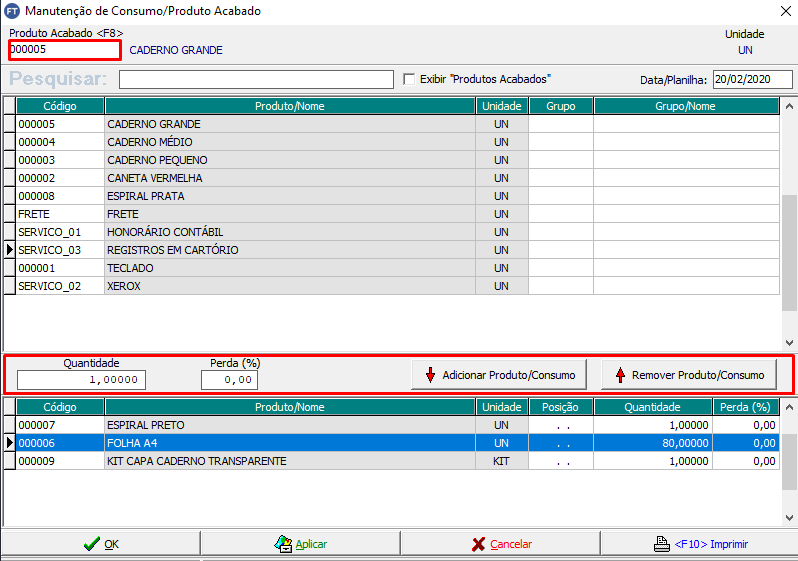Focus the Pesquisar search field

pos(256,80)
